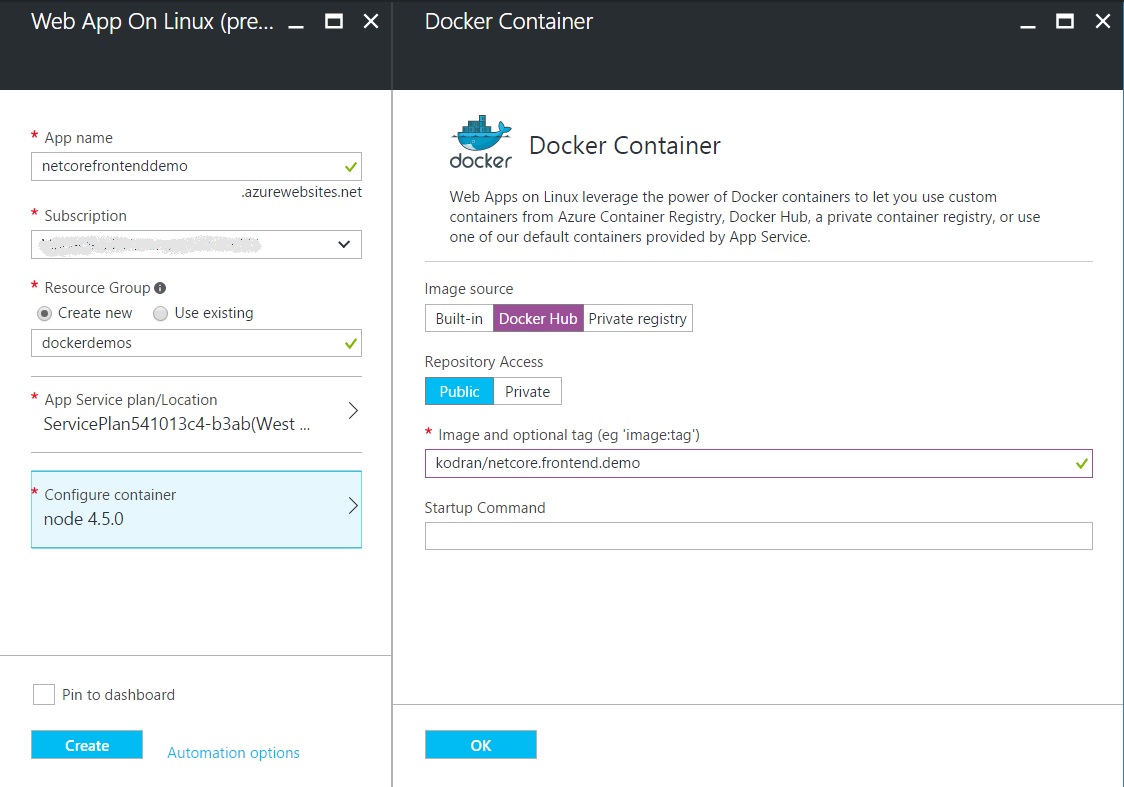Viewport: 1124px width, 787px height.
Task: Expand App Service plan/Location settings
Action: click(x=352, y=410)
